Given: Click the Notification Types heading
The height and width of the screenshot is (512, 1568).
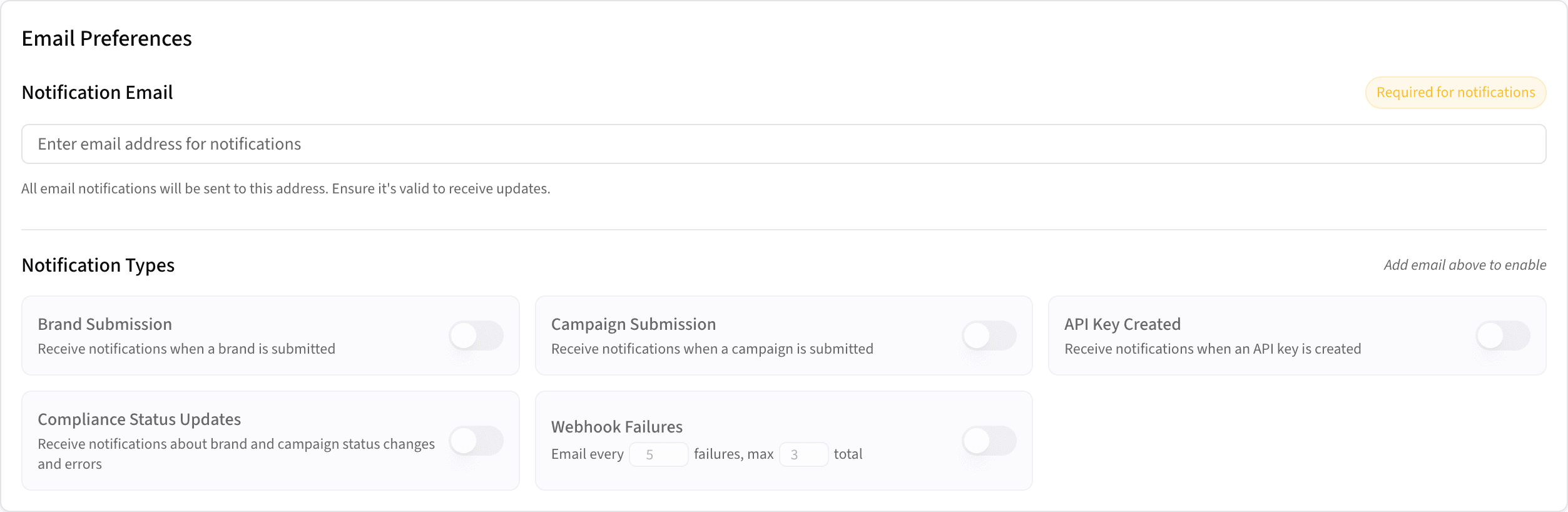Looking at the screenshot, I should pos(98,265).
